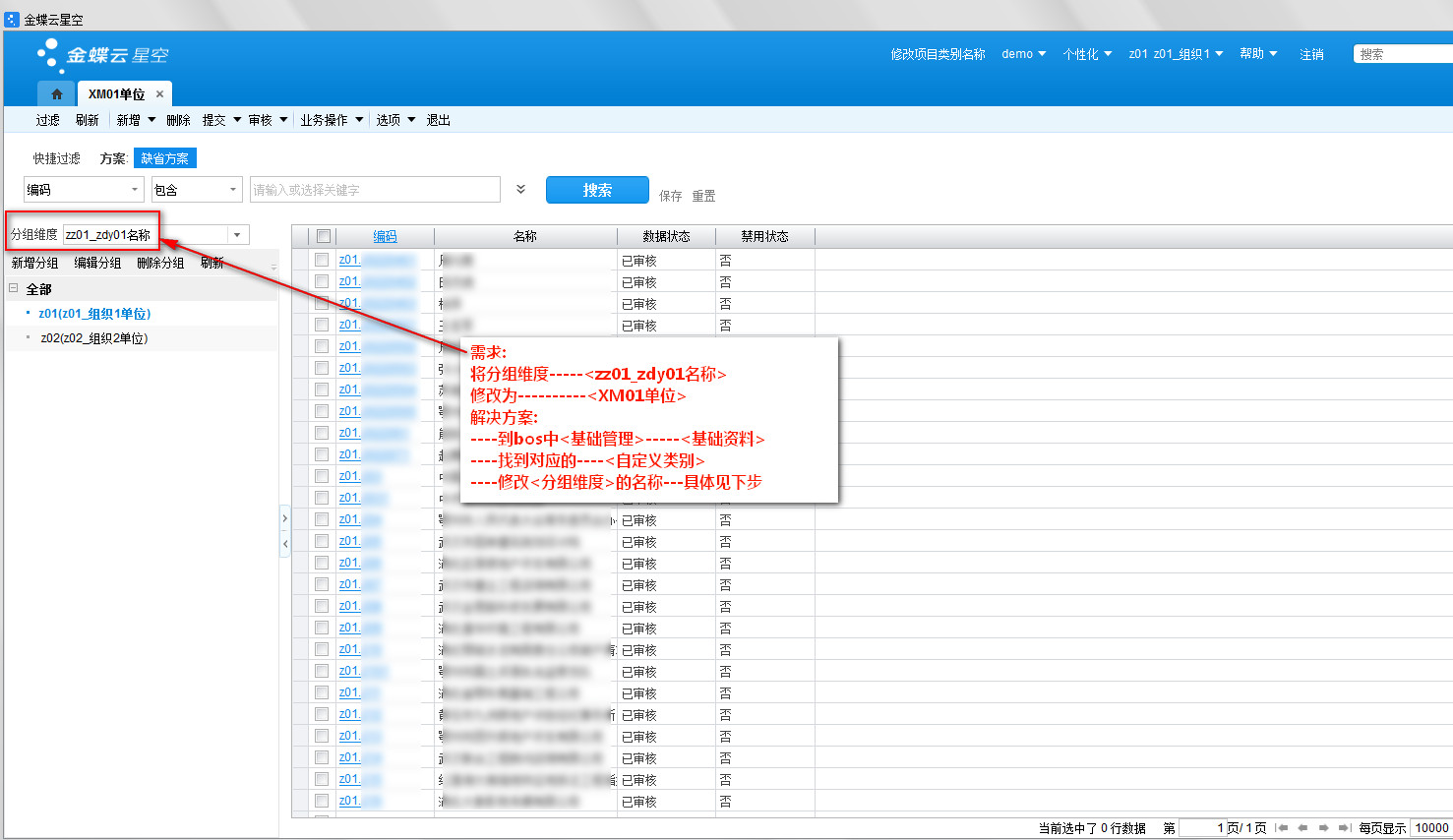Viewport: 1453px width, 840px height.
Task: Collapse left group panel with splitter arrow
Action: pyautogui.click(x=285, y=543)
